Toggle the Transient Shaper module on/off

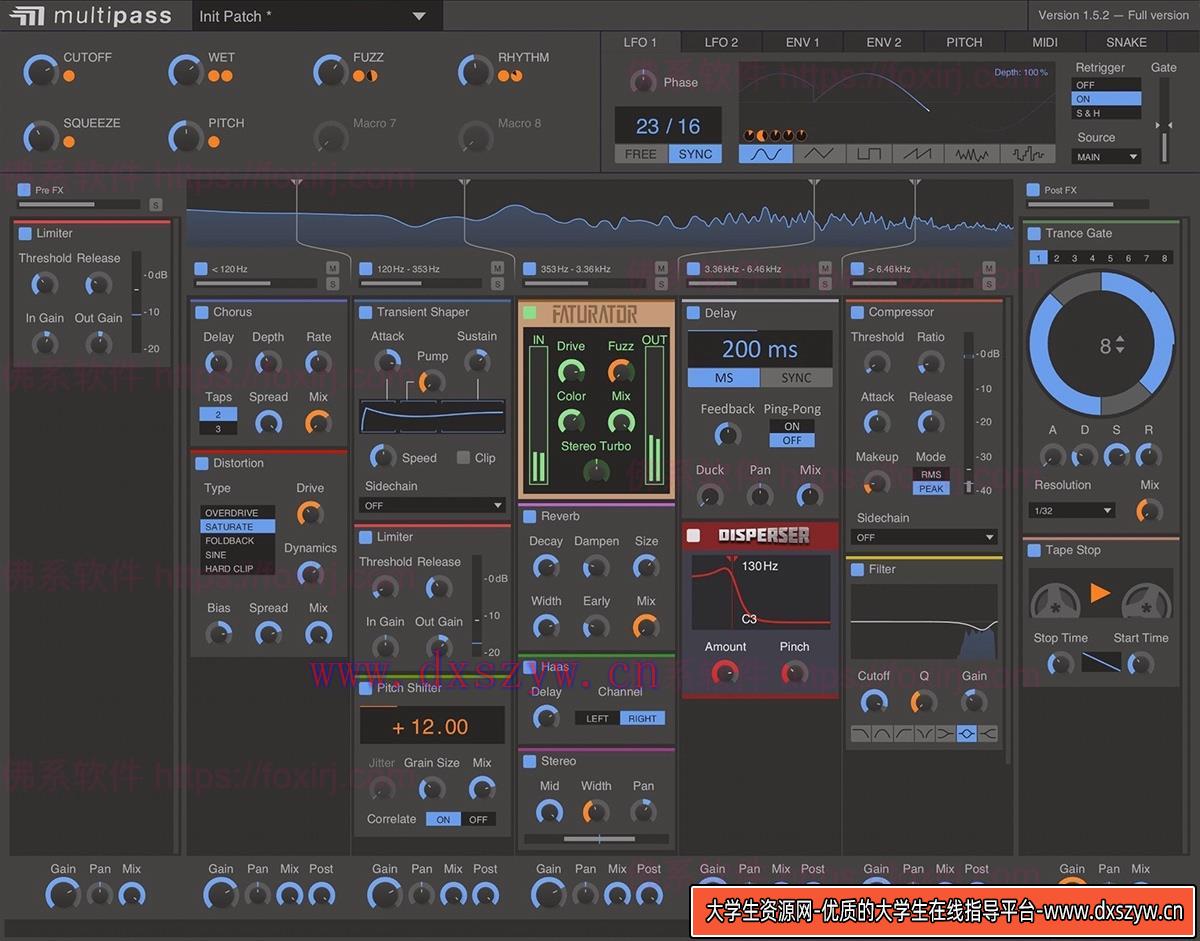pos(366,312)
